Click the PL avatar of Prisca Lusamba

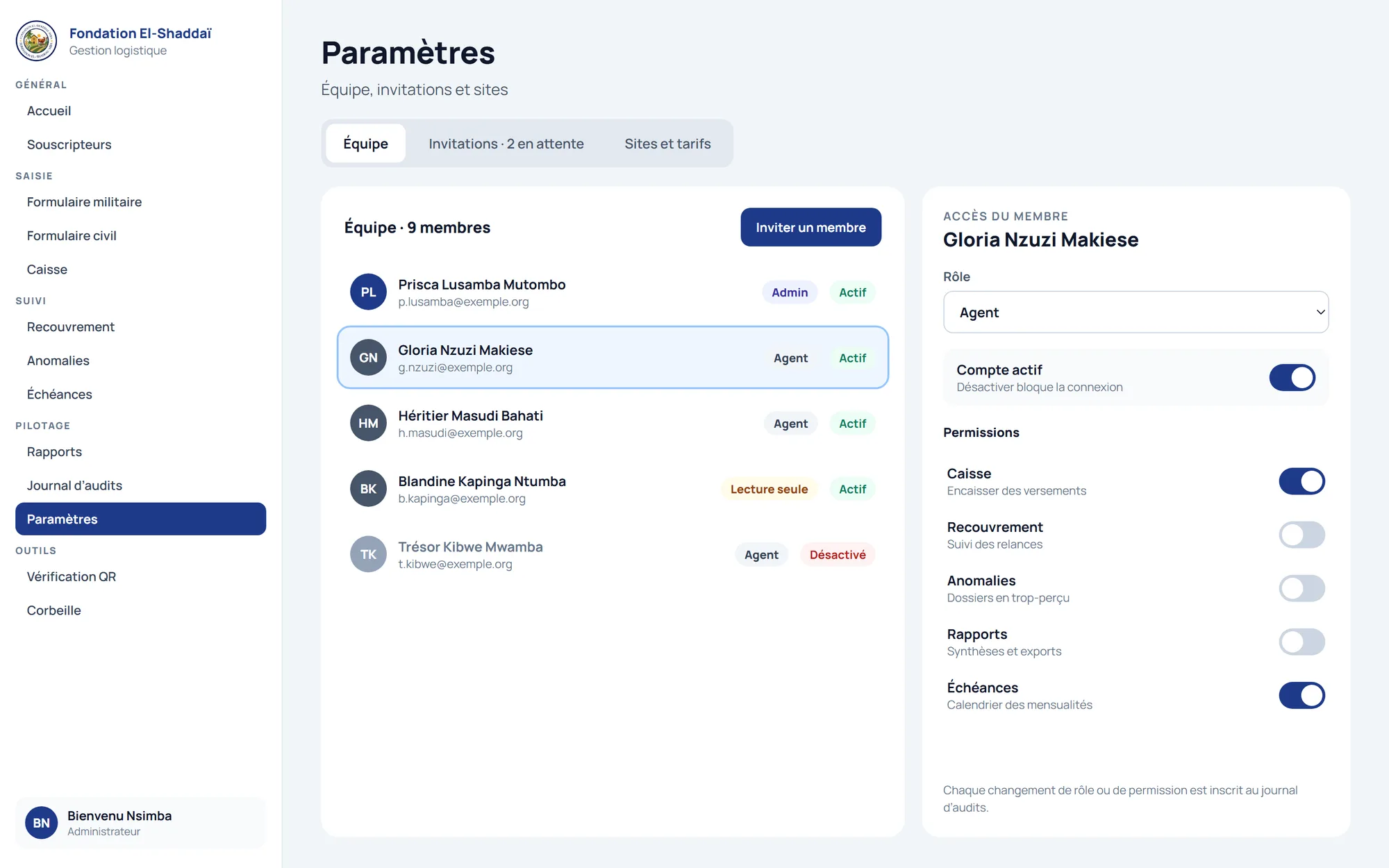click(x=368, y=292)
